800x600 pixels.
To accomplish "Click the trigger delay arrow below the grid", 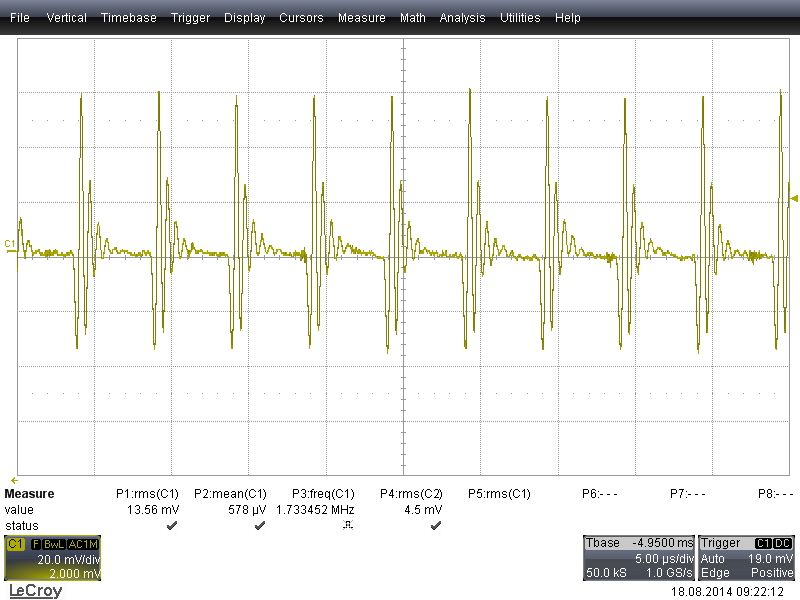I will [x=14, y=481].
